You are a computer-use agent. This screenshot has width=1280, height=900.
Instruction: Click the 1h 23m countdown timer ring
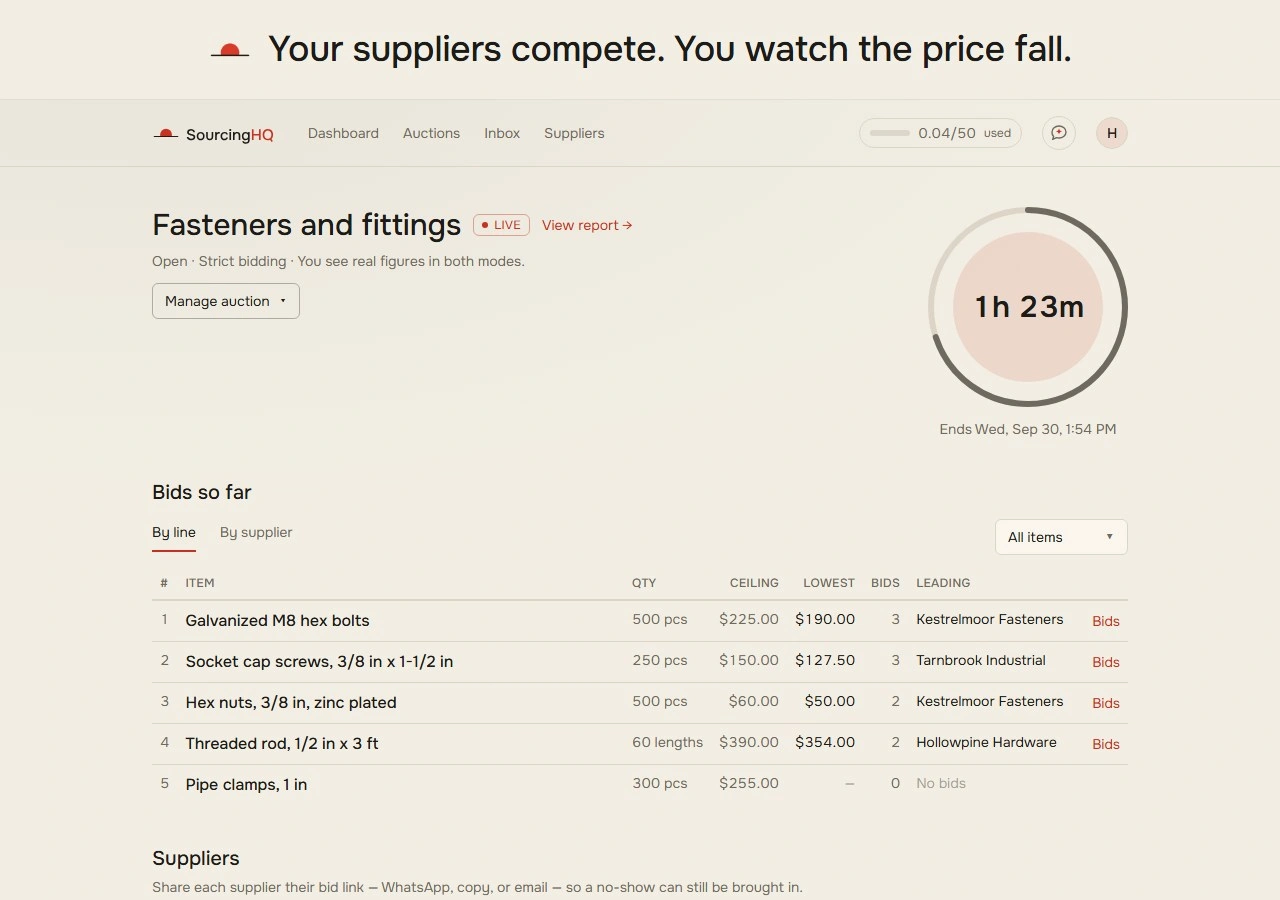click(x=1028, y=307)
